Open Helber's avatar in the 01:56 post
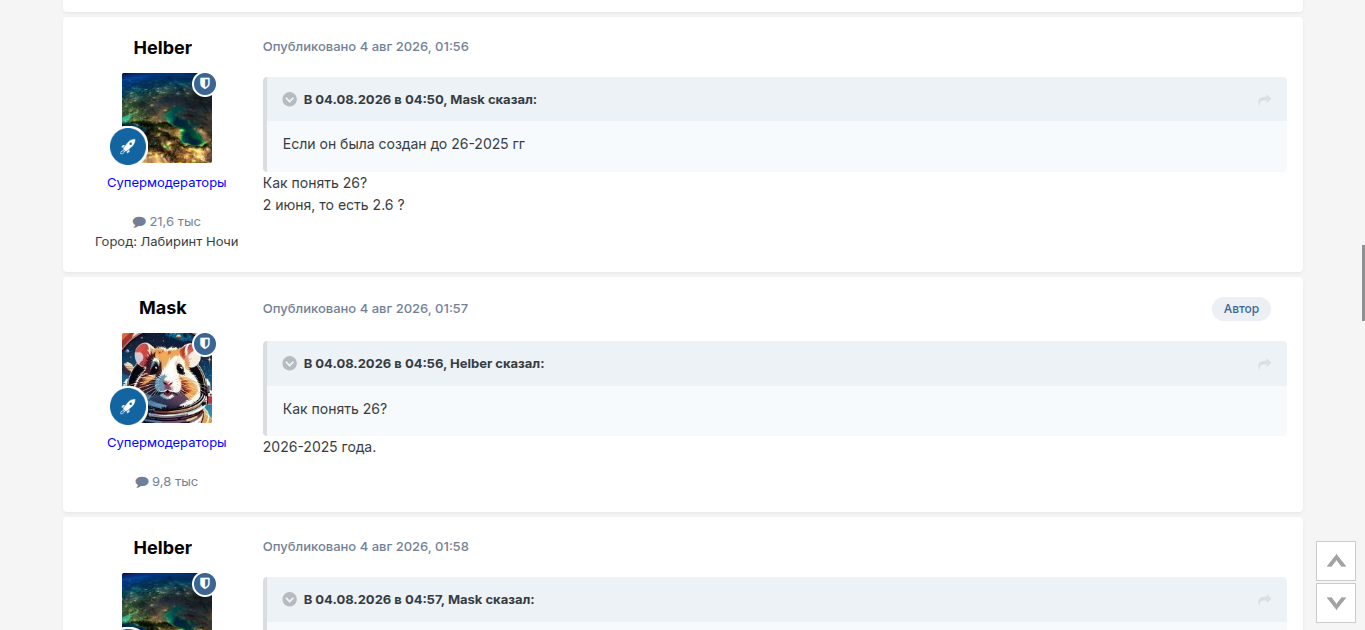This screenshot has width=1365, height=630. click(167, 118)
